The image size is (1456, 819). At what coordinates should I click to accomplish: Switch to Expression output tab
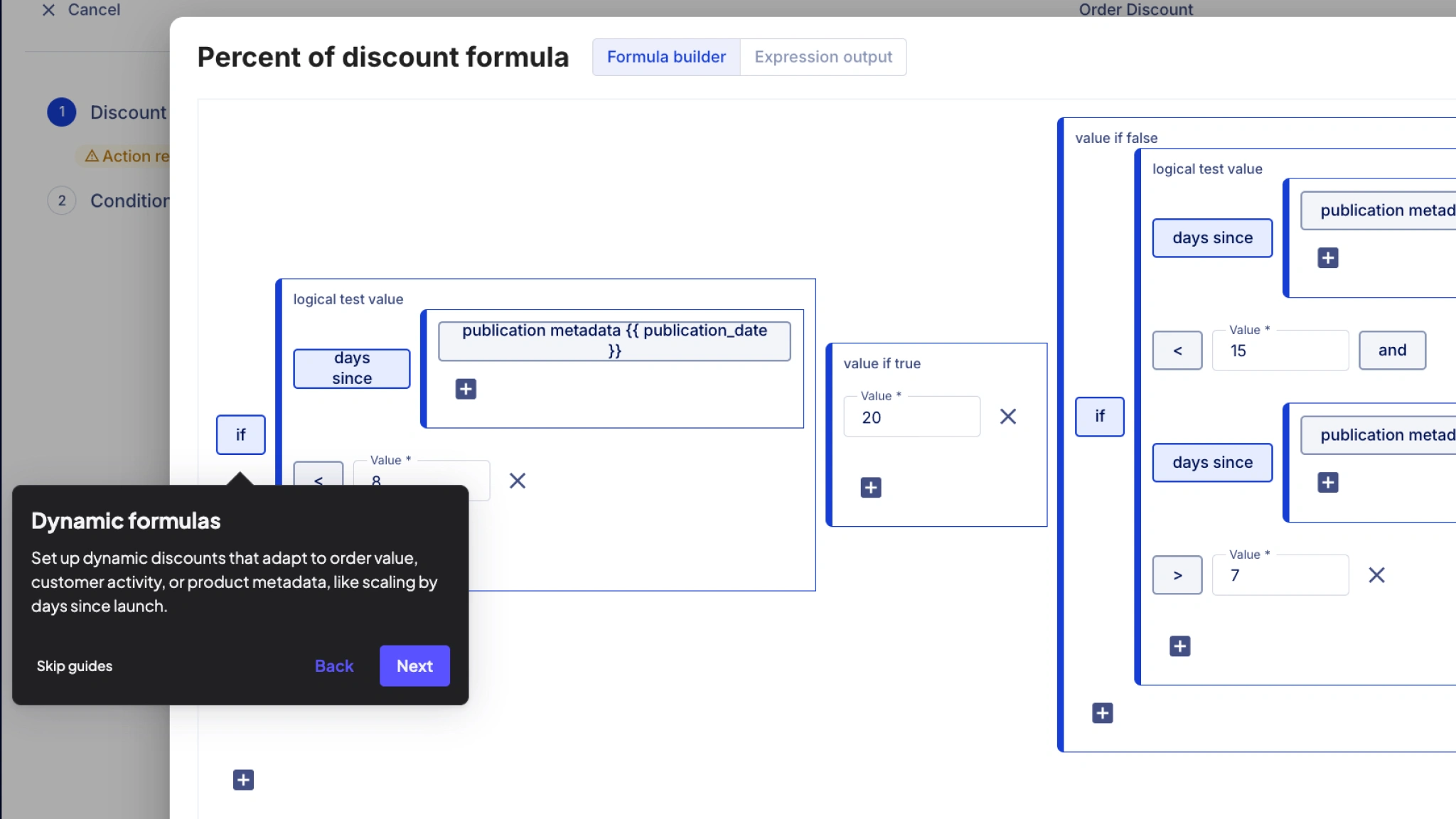823,57
